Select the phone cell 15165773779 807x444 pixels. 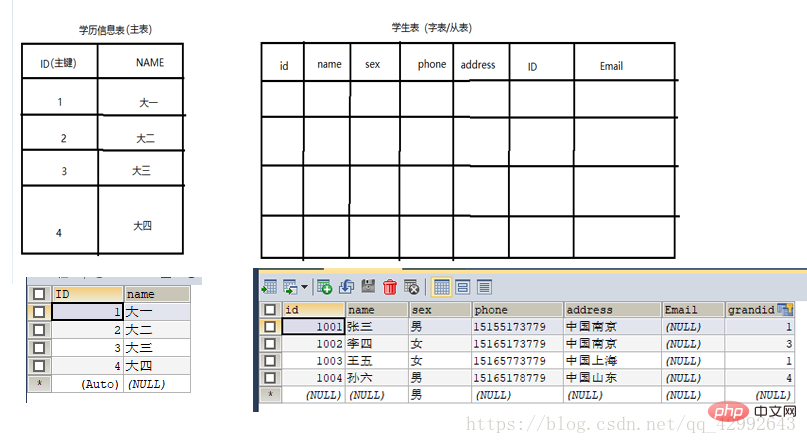point(517,360)
